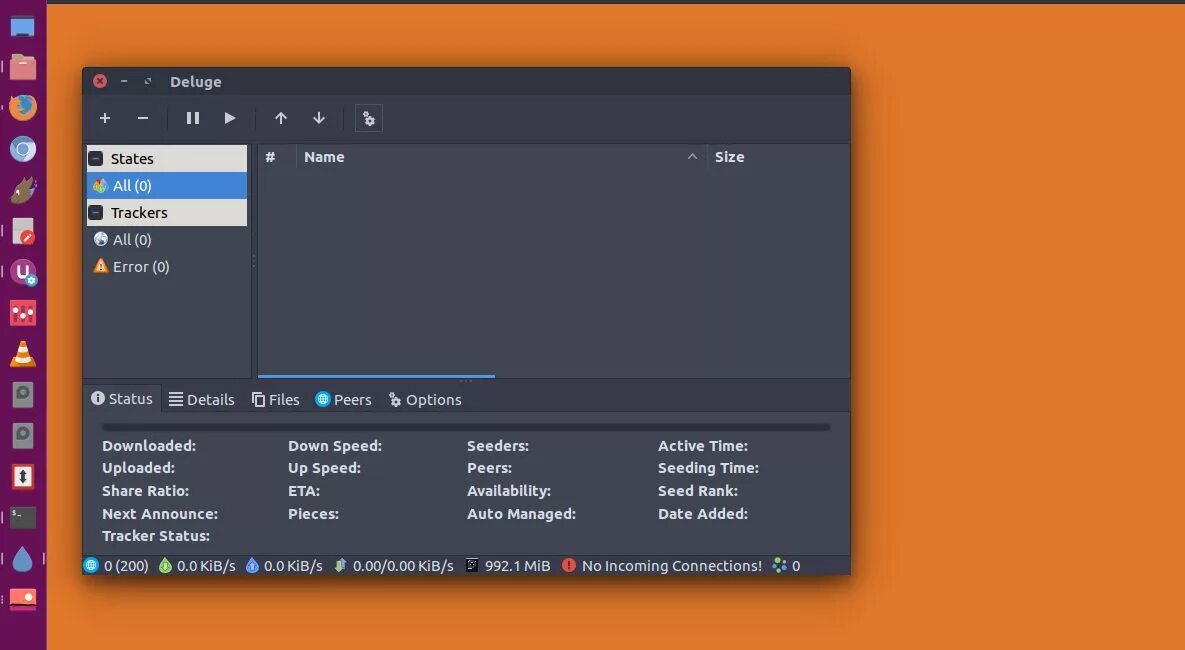This screenshot has height=650, width=1185.
Task: Pause the selected torrents via the toolbar
Action: click(193, 118)
